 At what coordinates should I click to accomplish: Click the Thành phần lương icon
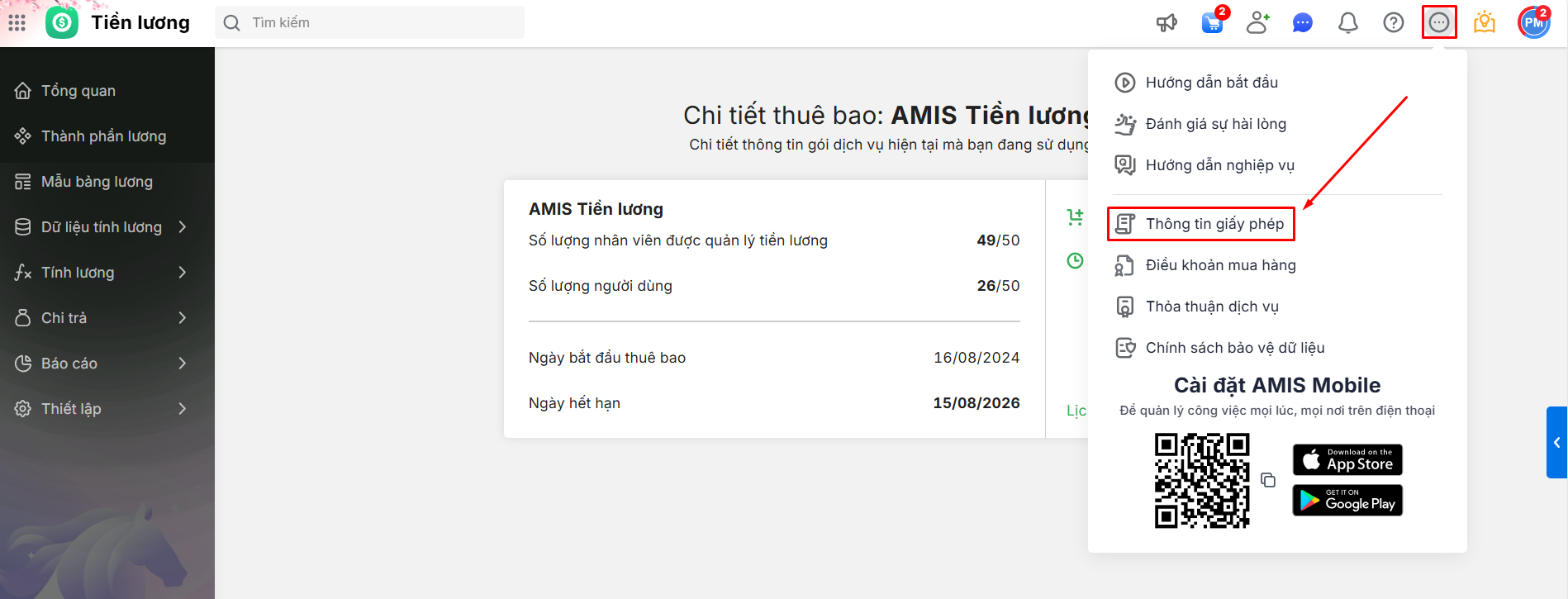(x=23, y=136)
